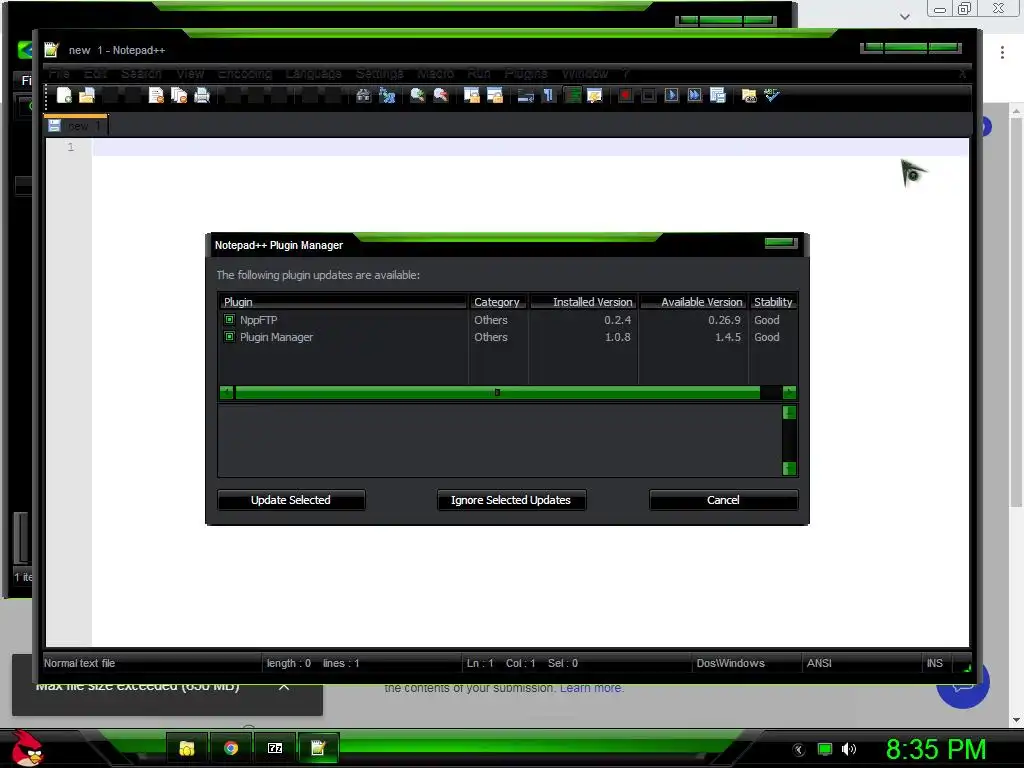Open the View menu
The height and width of the screenshot is (768, 1024).
coord(190,73)
